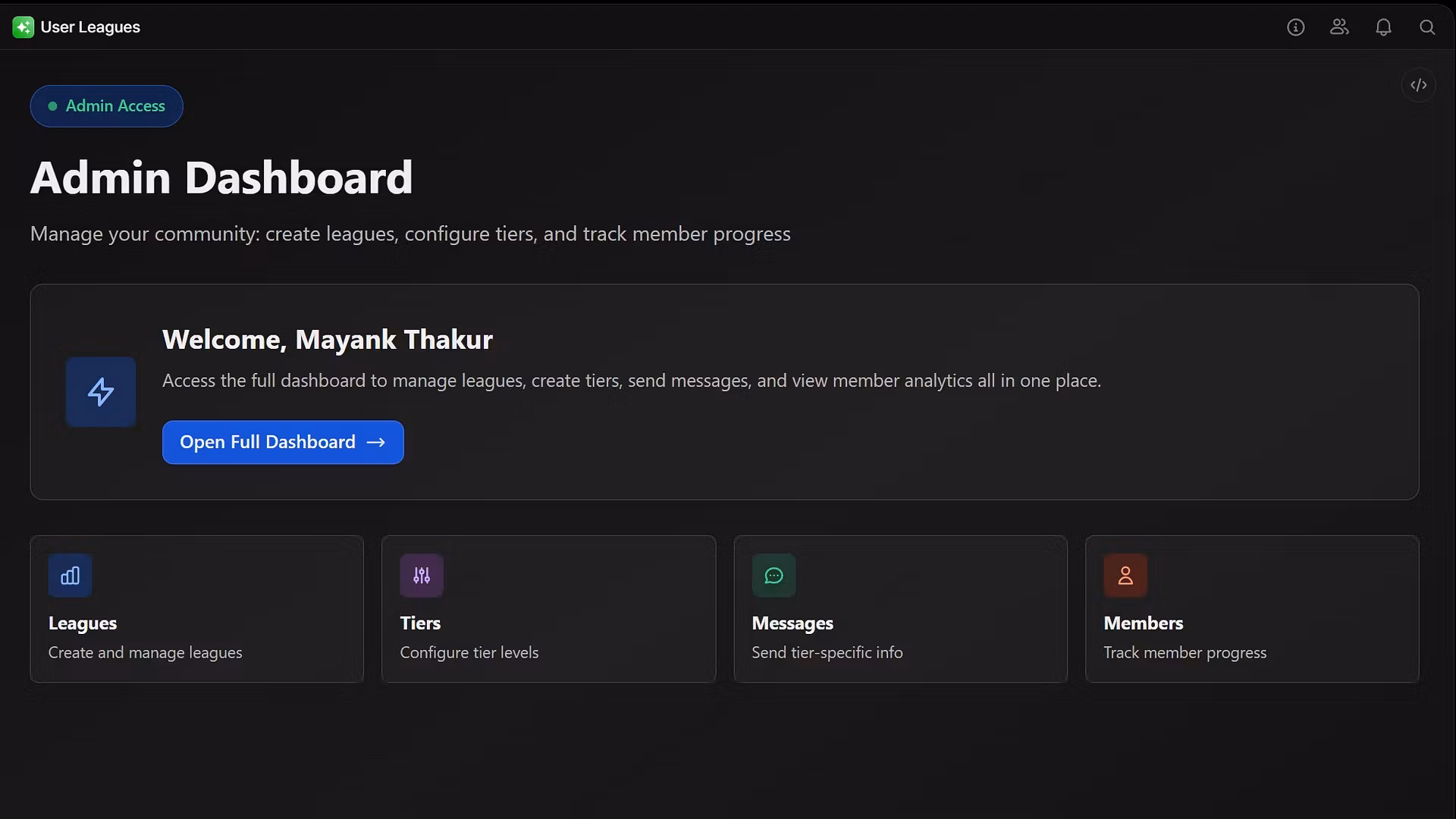Open the Leagues card title
Screen dimensions: 1456x819
pyautogui.click(x=83, y=623)
